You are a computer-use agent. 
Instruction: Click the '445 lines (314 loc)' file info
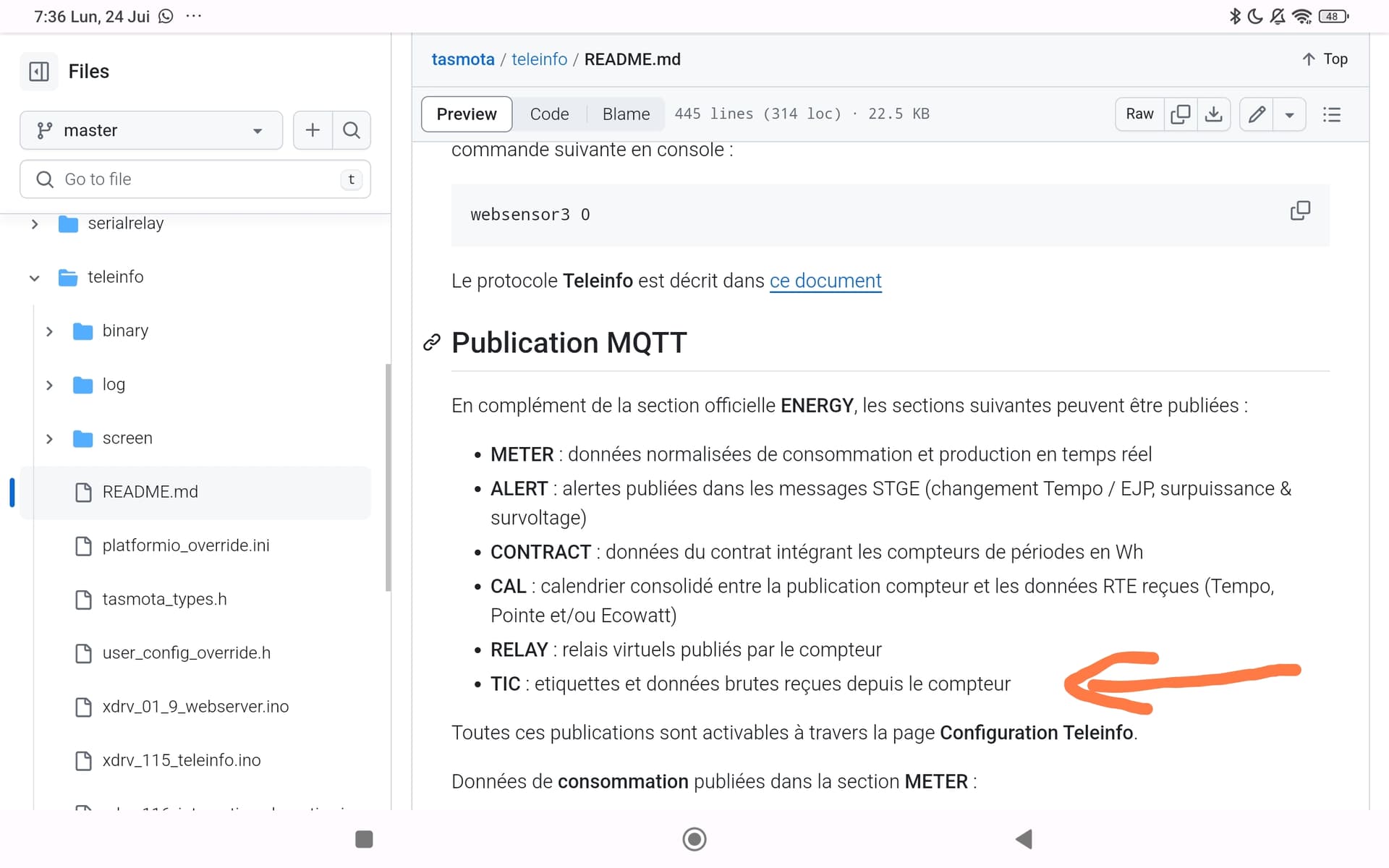(757, 114)
